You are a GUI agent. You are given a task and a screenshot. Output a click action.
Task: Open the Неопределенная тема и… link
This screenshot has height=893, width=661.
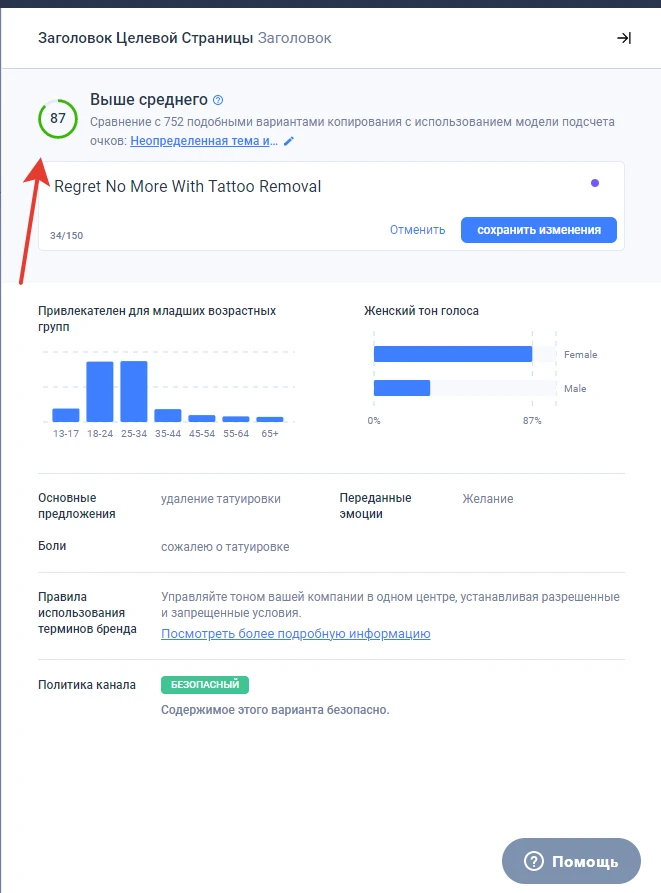click(x=204, y=141)
